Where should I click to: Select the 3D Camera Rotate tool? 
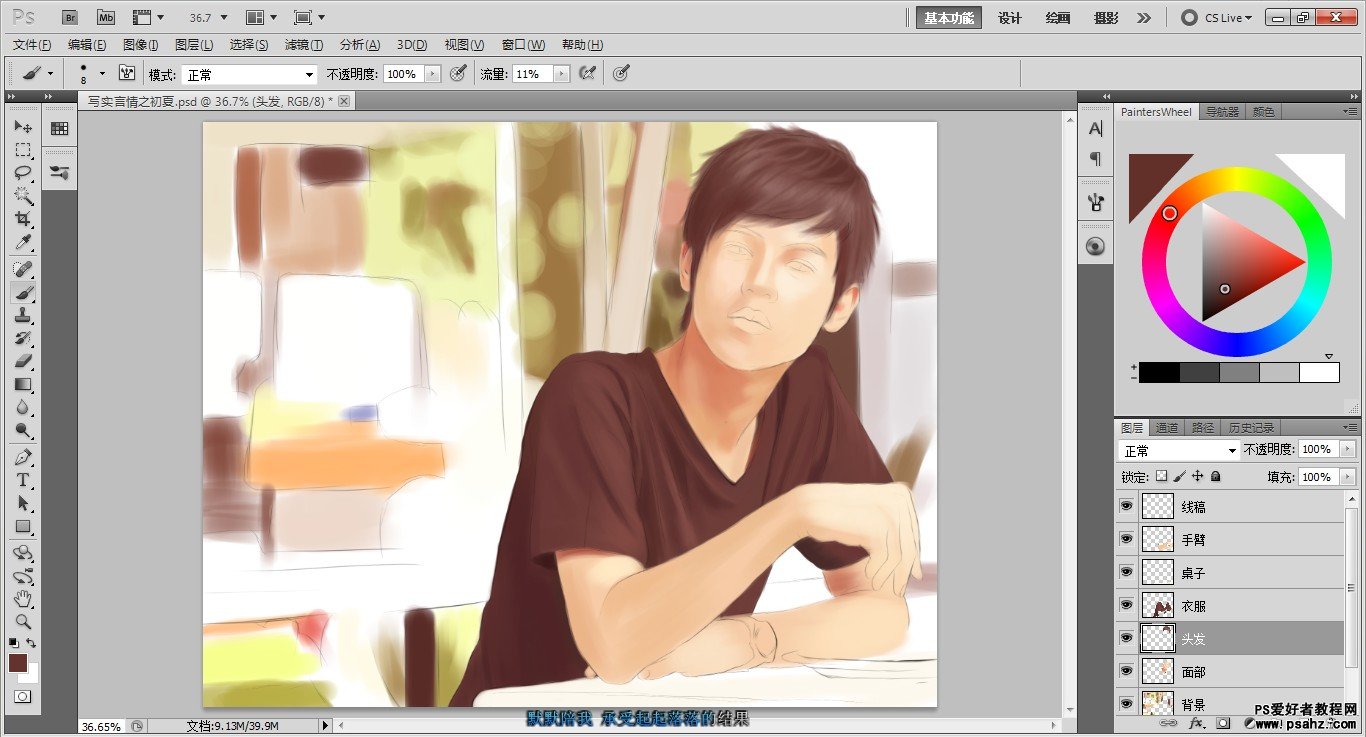23,576
